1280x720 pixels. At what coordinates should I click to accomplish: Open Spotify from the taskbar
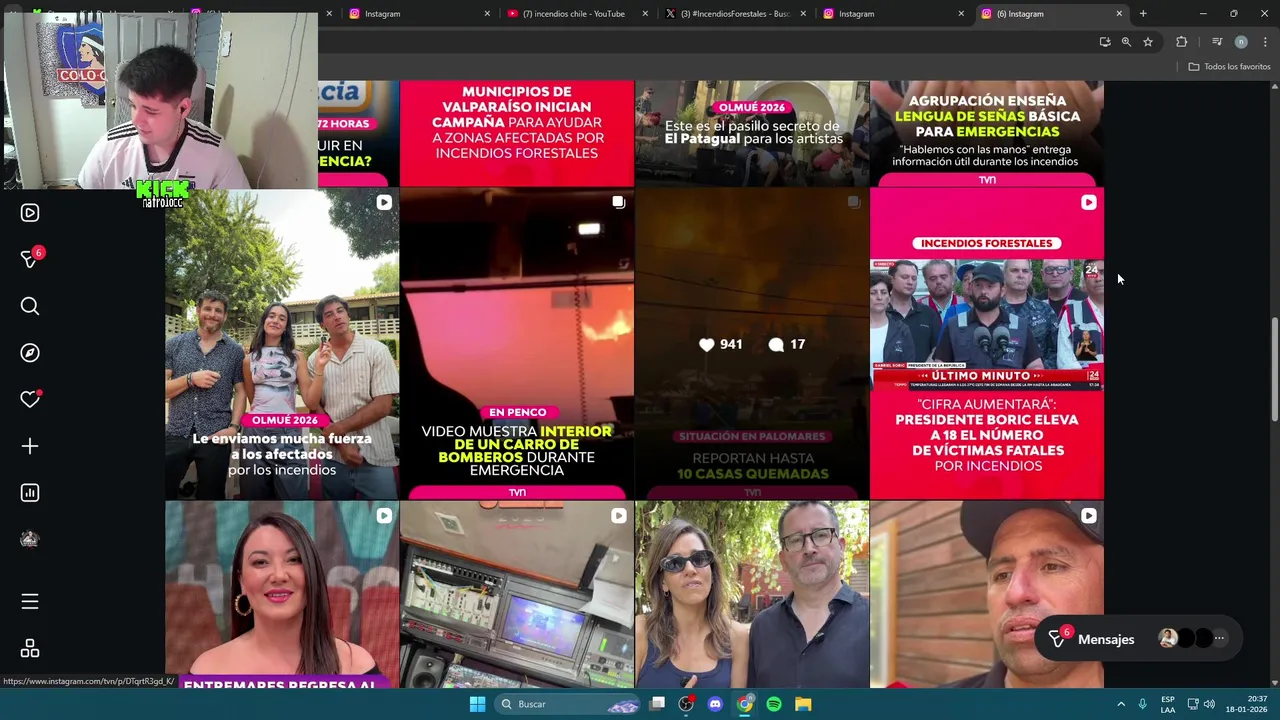774,704
